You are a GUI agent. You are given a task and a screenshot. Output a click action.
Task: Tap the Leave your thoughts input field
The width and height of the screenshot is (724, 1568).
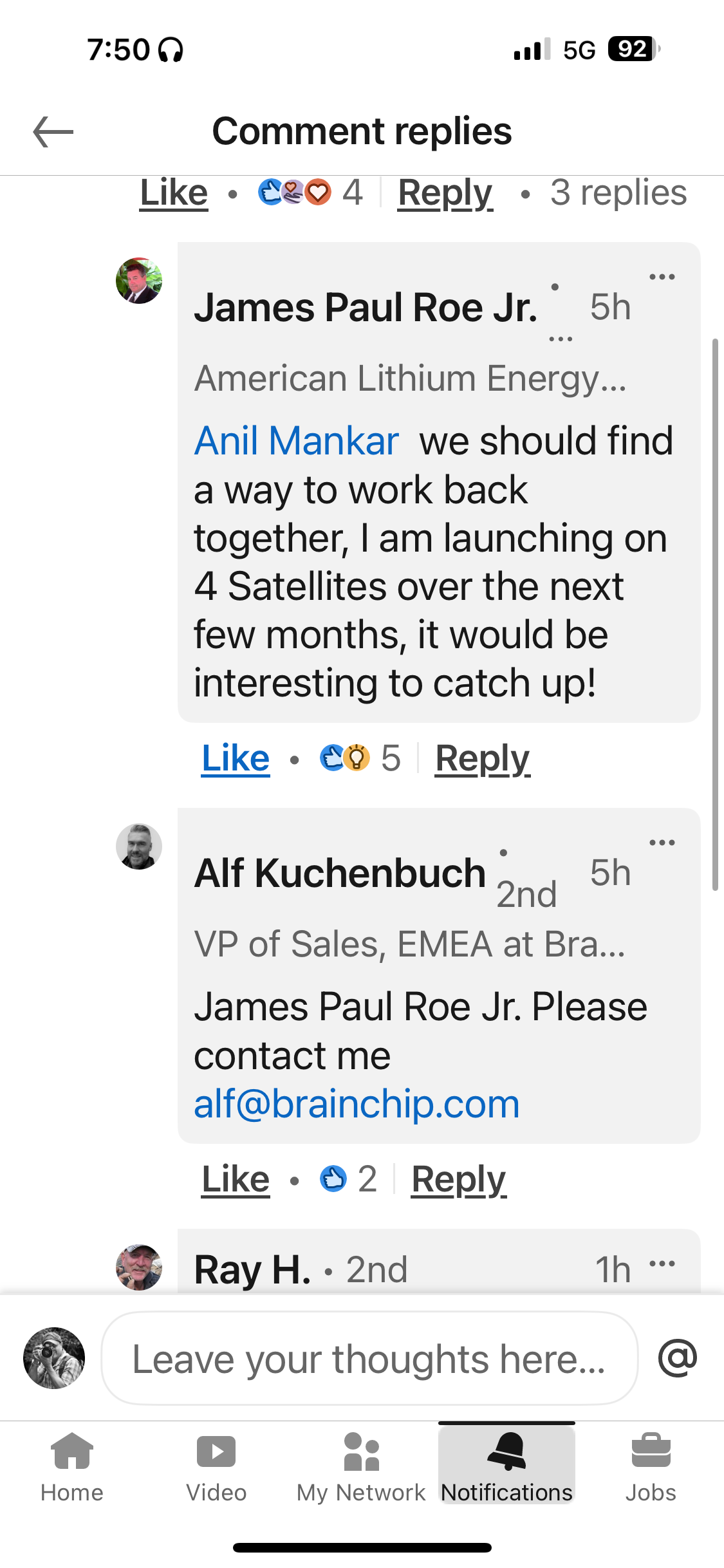click(x=369, y=1358)
